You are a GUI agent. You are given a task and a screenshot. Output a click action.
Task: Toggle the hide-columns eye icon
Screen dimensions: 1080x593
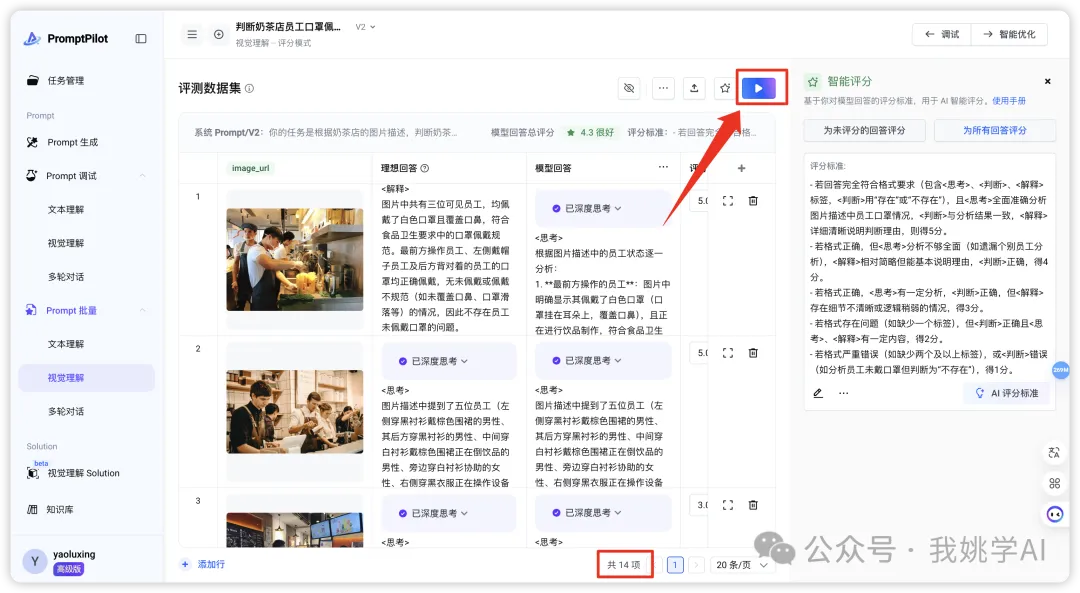pyautogui.click(x=629, y=89)
